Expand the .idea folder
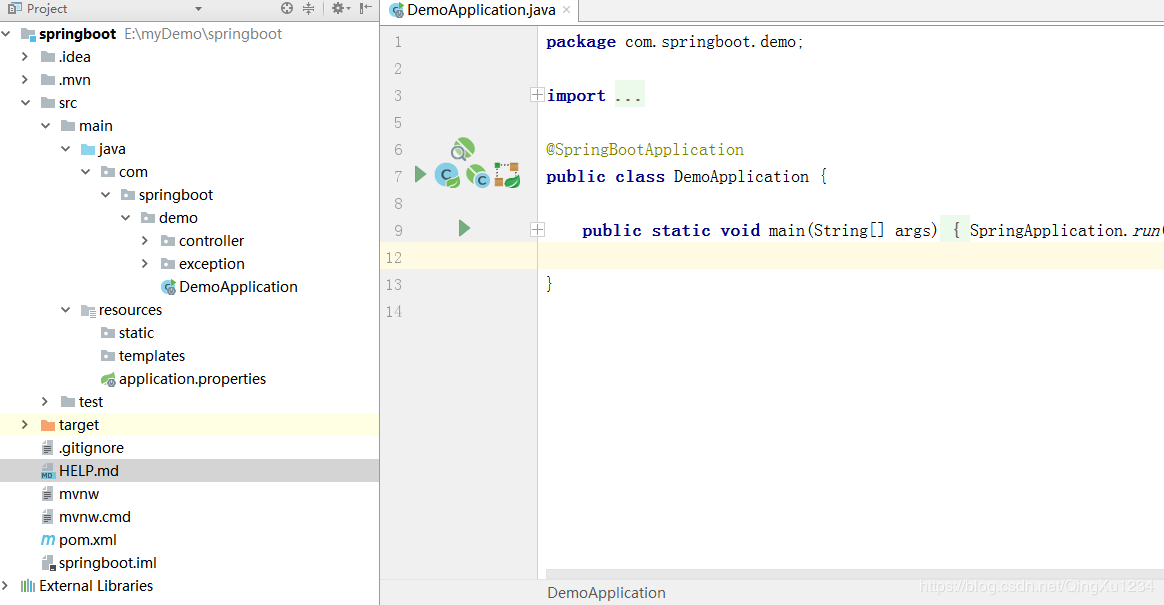 (25, 56)
